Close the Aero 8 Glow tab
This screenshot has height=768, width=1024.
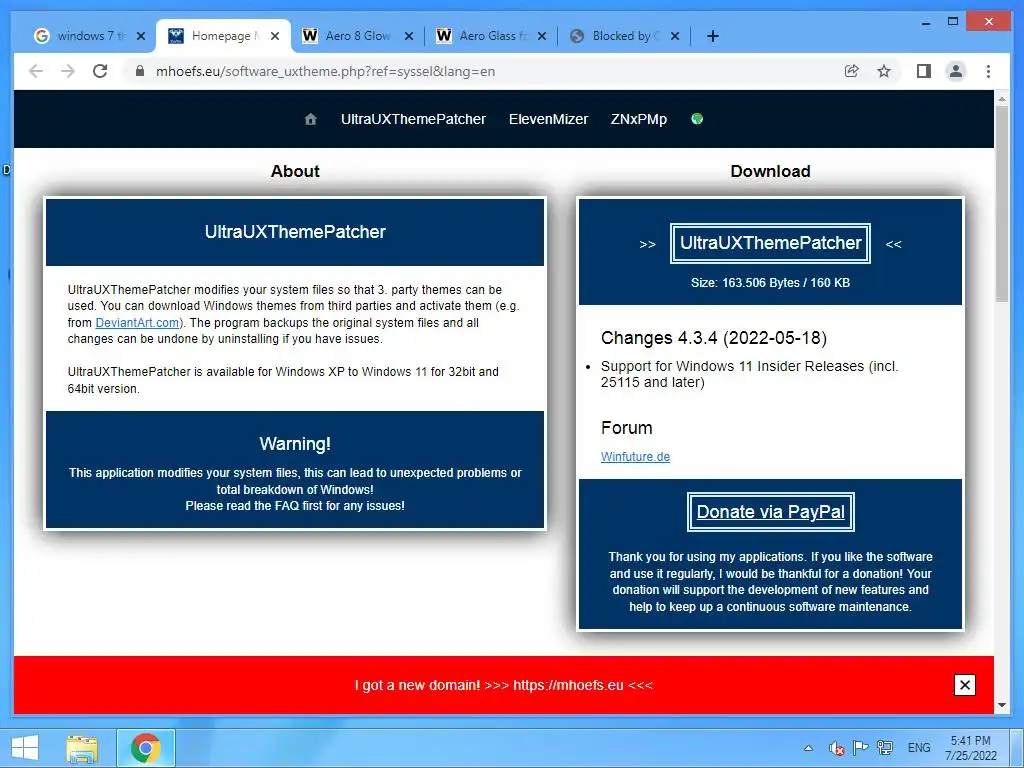(x=409, y=36)
